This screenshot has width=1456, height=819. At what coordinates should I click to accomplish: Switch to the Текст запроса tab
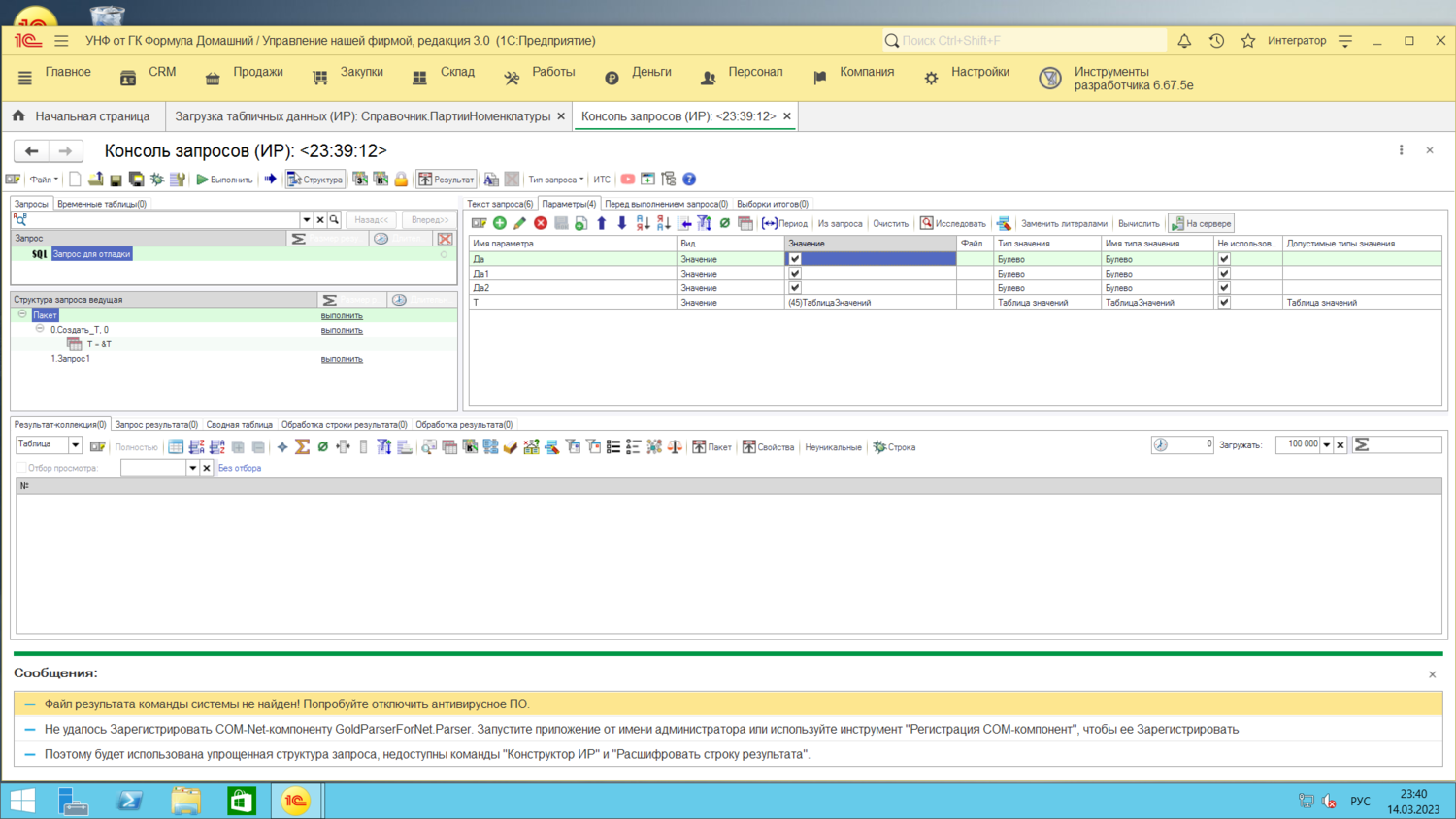(500, 204)
